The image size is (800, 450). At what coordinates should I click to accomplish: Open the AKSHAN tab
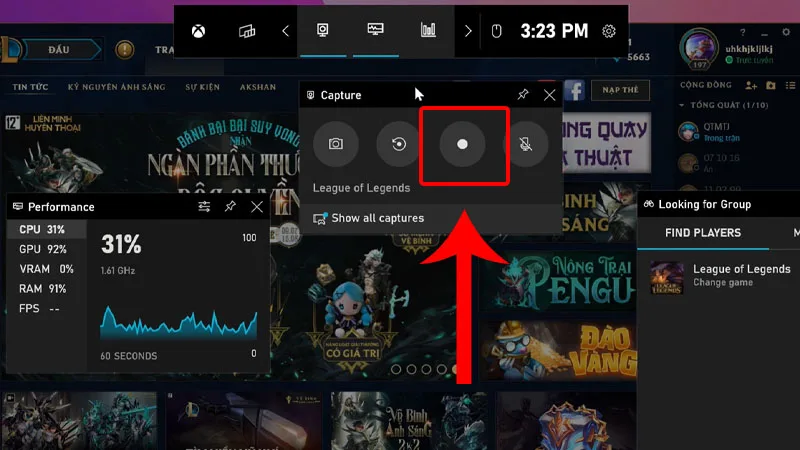pos(258,87)
